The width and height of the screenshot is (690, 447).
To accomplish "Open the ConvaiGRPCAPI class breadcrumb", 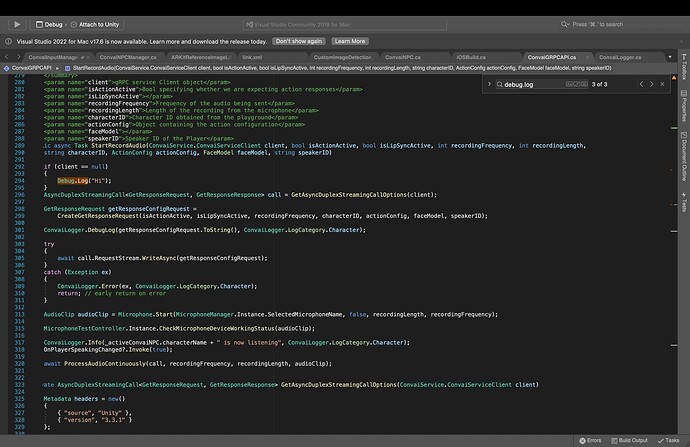I will point(28,68).
